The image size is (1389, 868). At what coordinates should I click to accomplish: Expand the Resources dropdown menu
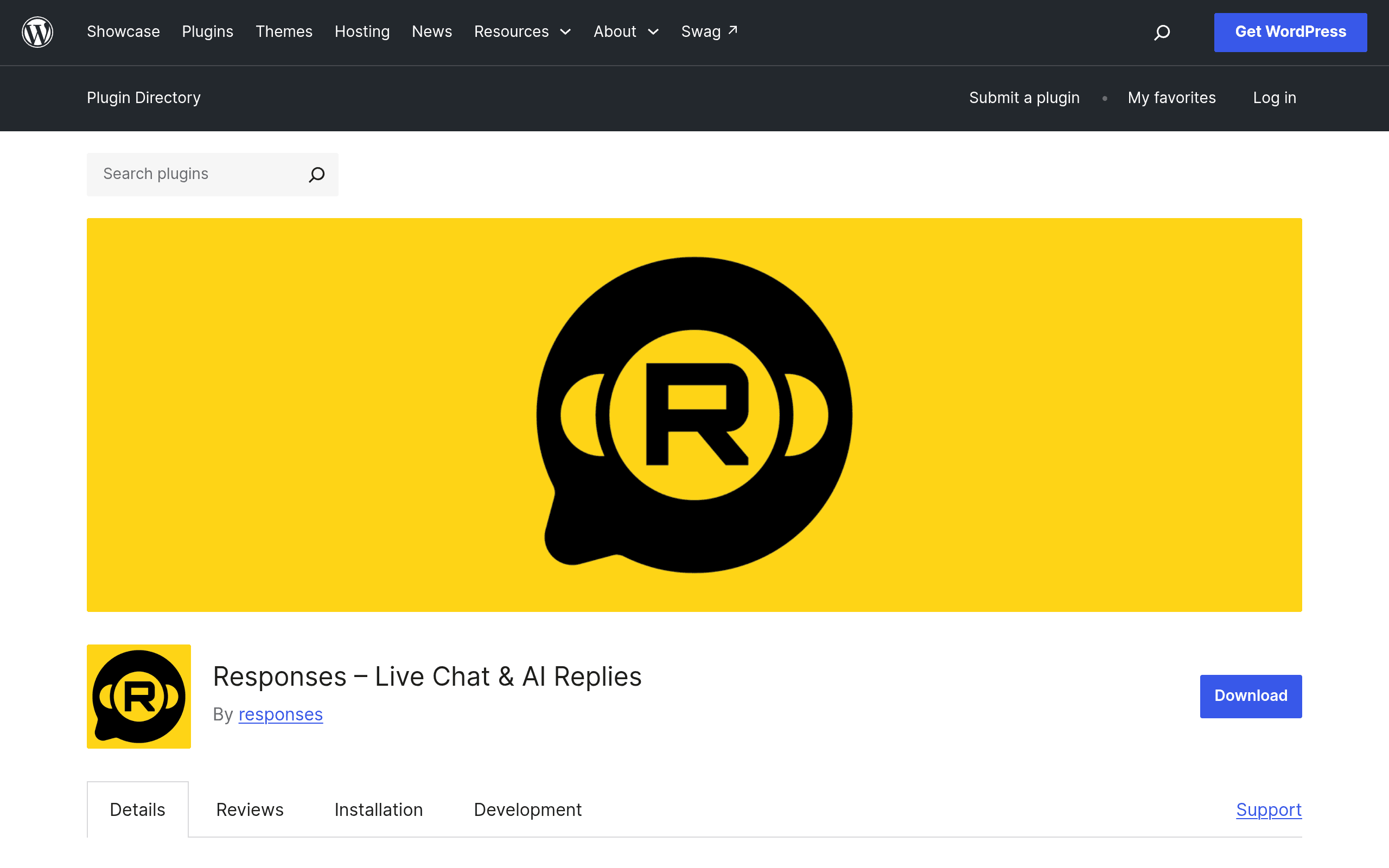(x=523, y=31)
